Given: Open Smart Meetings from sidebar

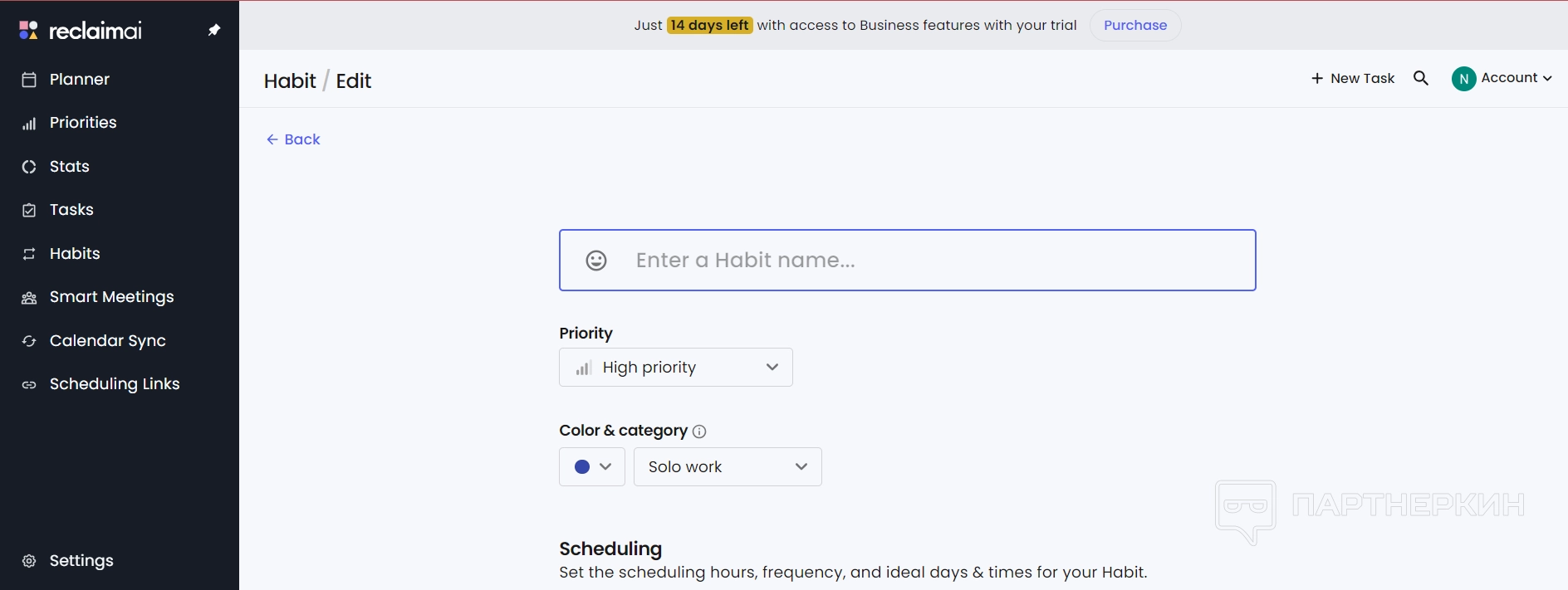Looking at the screenshot, I should [x=111, y=297].
